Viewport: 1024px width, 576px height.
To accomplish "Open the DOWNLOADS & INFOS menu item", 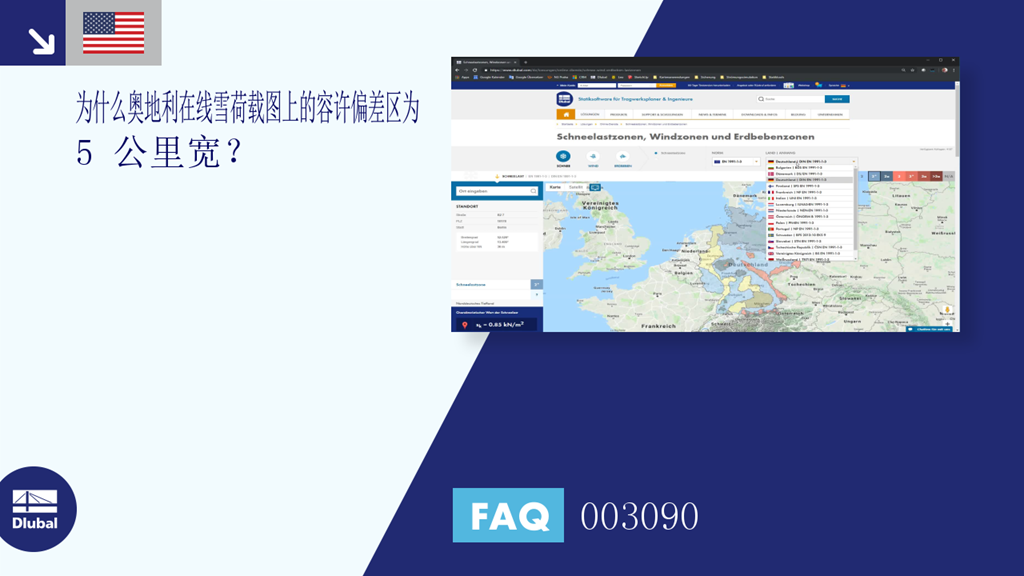I will click(758, 113).
